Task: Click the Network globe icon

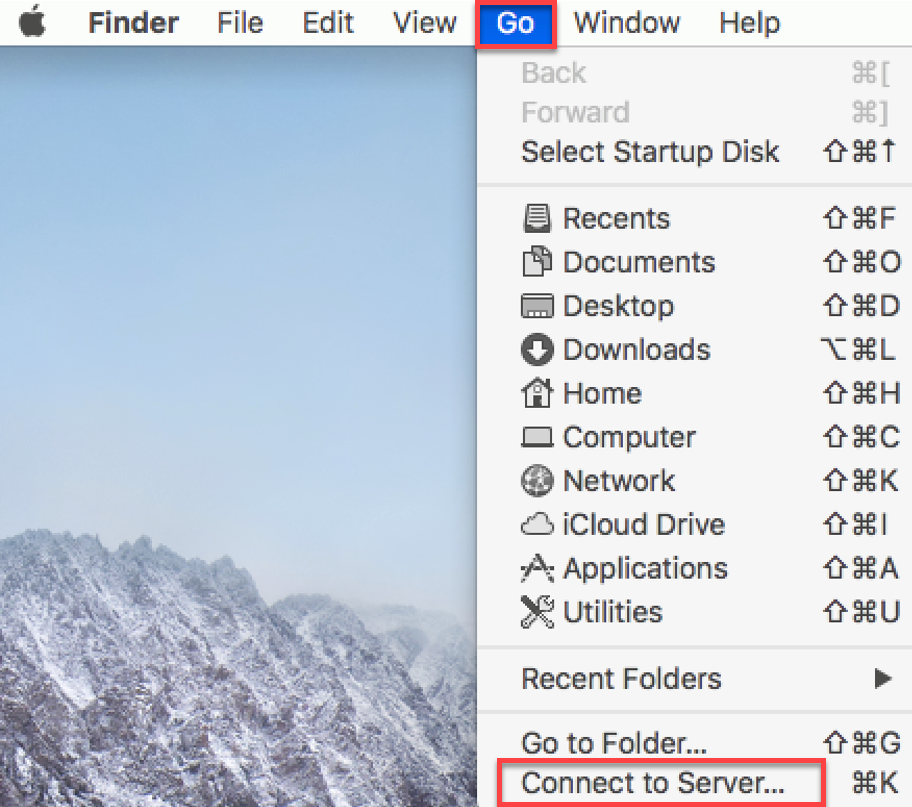Action: click(537, 481)
